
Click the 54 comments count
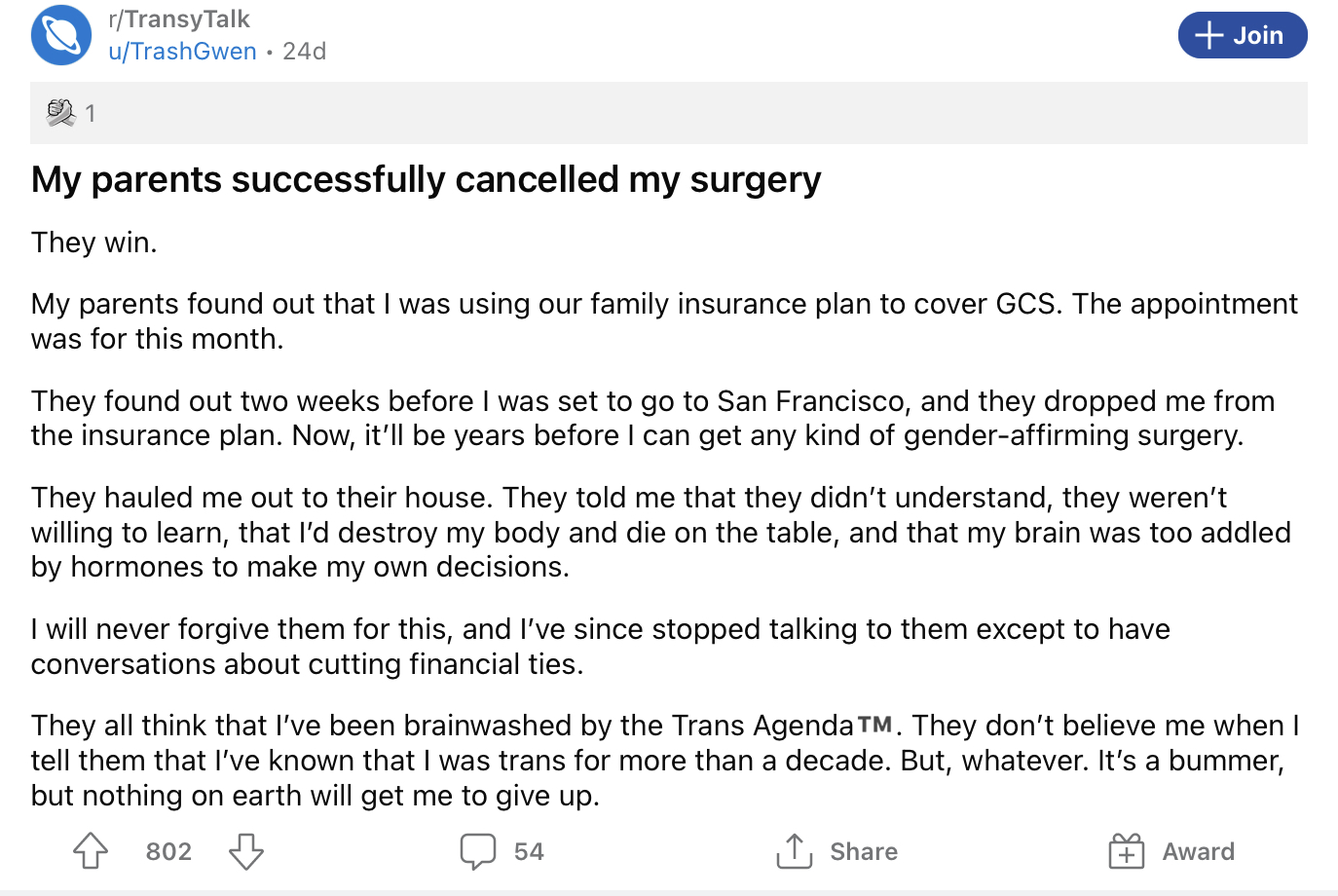530,851
